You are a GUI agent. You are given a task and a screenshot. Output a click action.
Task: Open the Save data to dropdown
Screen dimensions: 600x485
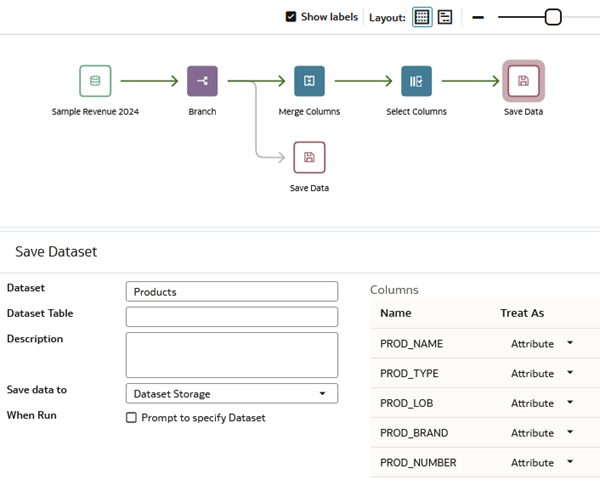232,394
